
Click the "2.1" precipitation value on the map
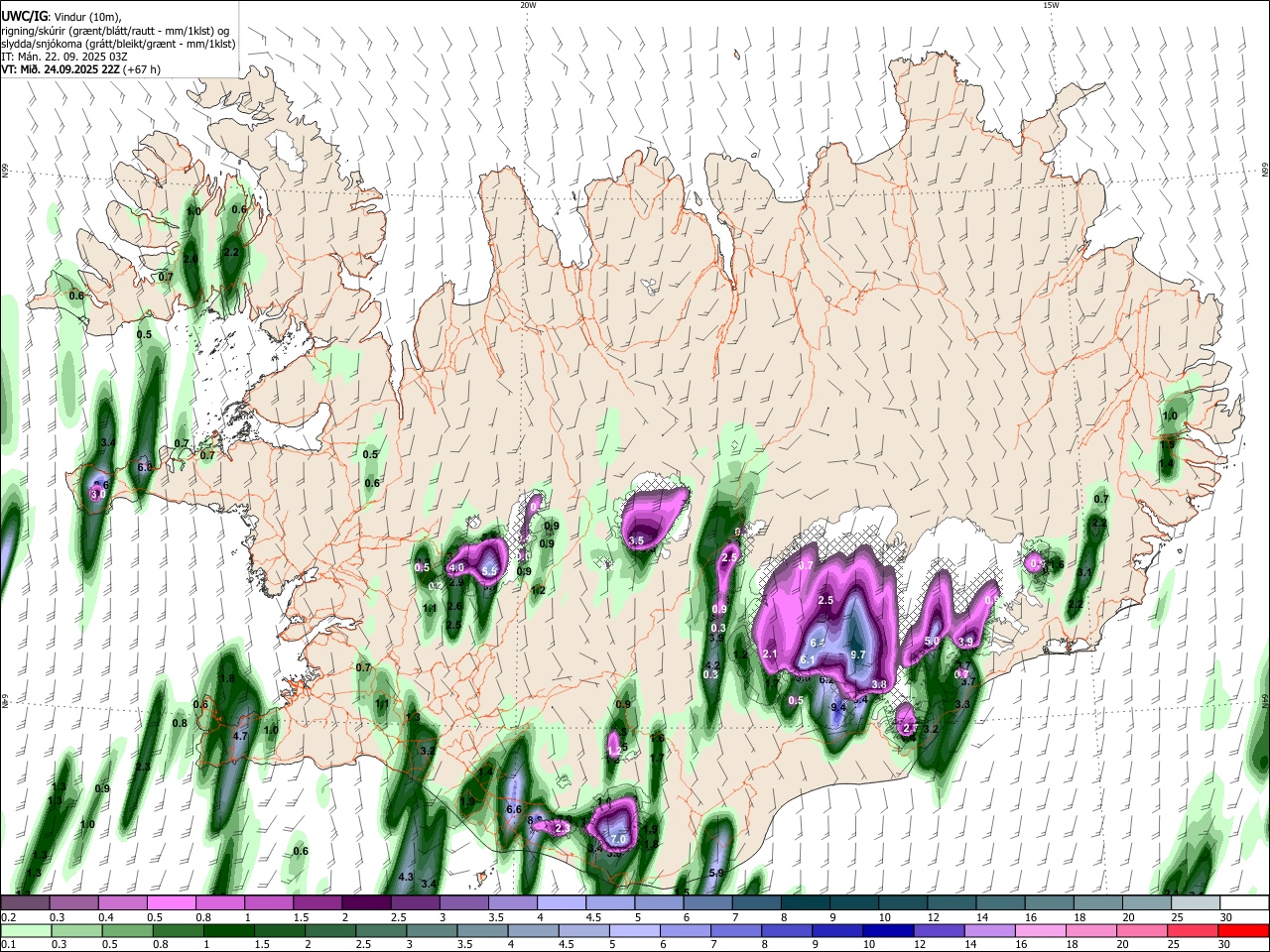770,653
